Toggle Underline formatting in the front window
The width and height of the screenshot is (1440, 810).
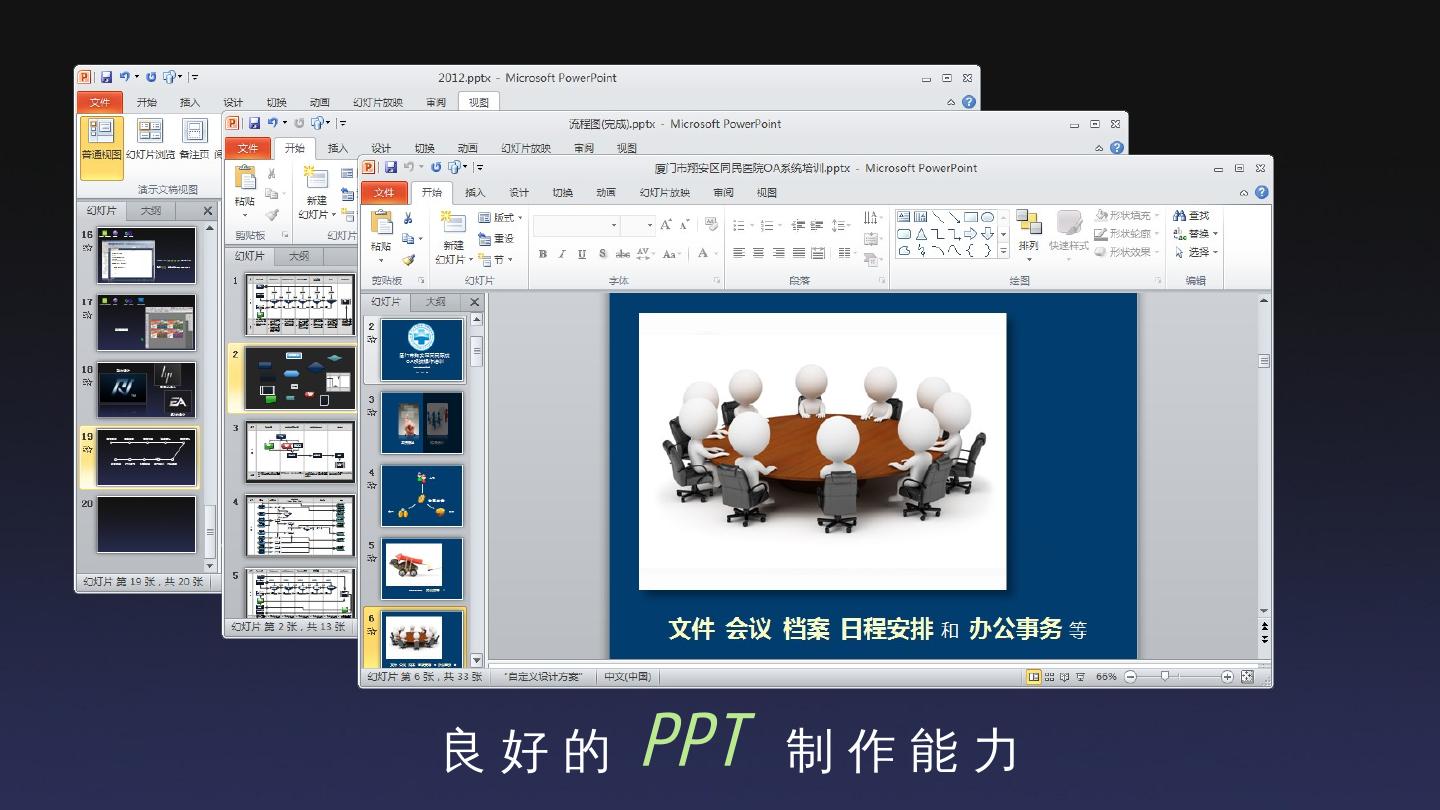582,254
